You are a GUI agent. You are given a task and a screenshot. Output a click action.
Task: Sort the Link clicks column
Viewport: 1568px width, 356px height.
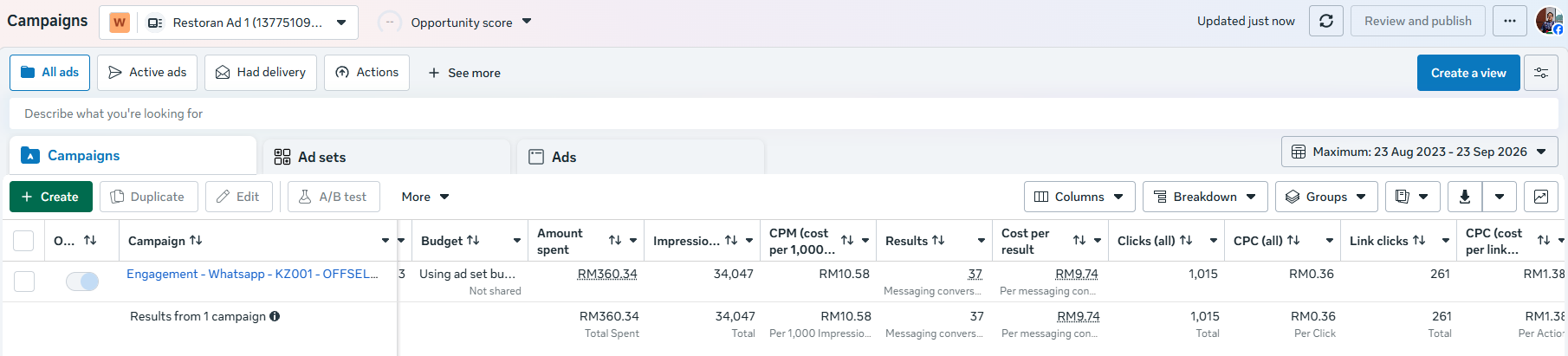click(1419, 241)
